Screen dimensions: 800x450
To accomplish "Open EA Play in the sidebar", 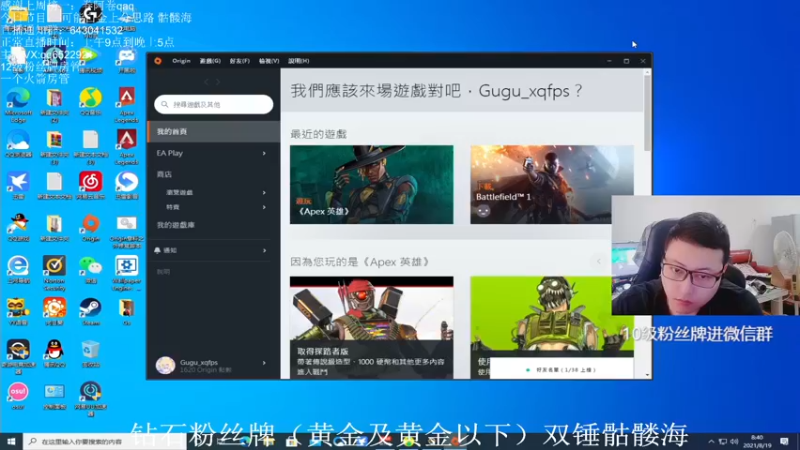I will (170, 153).
